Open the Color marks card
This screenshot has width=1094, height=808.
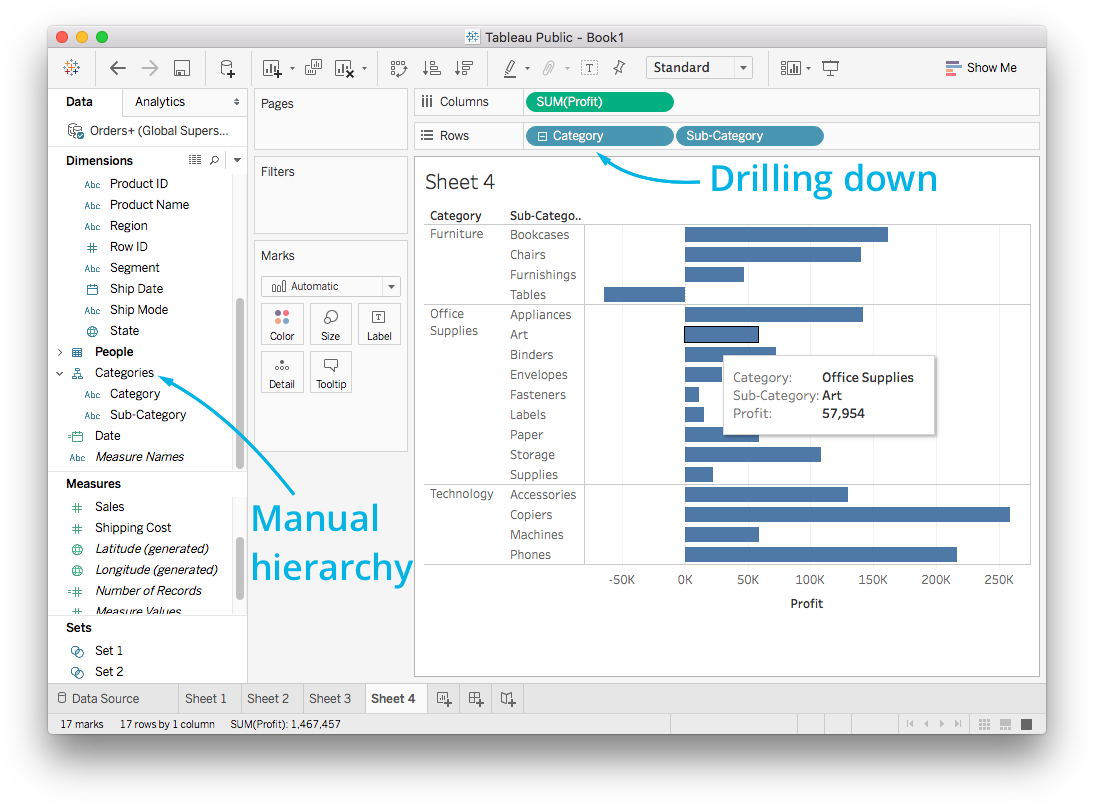pos(282,324)
